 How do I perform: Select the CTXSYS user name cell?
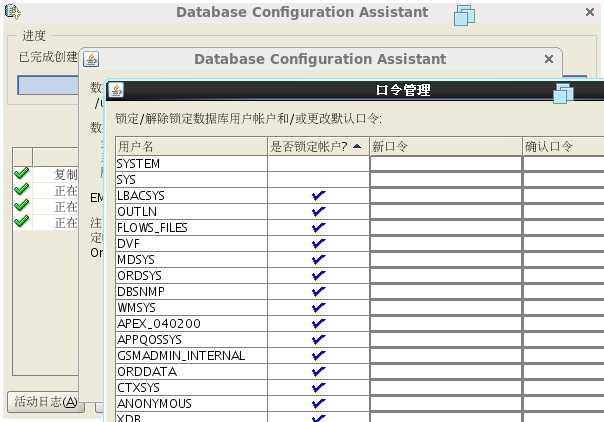pyautogui.click(x=191, y=387)
